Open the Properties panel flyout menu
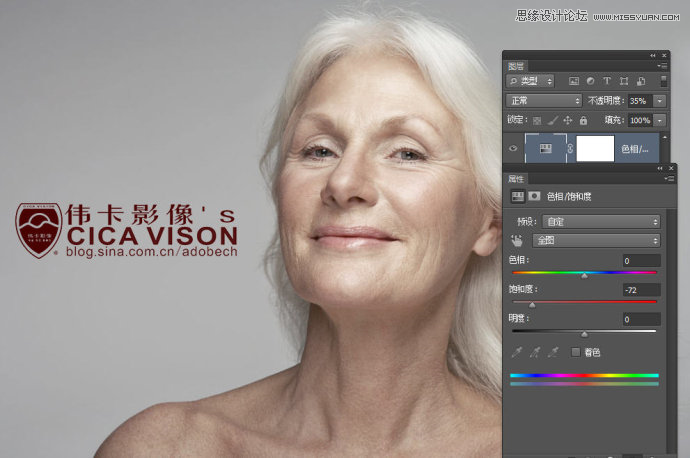 [x=669, y=179]
